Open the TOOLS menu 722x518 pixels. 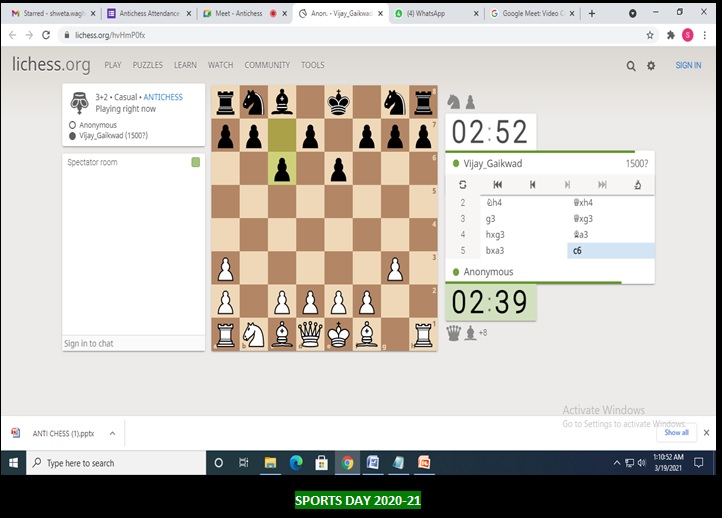pyautogui.click(x=313, y=65)
